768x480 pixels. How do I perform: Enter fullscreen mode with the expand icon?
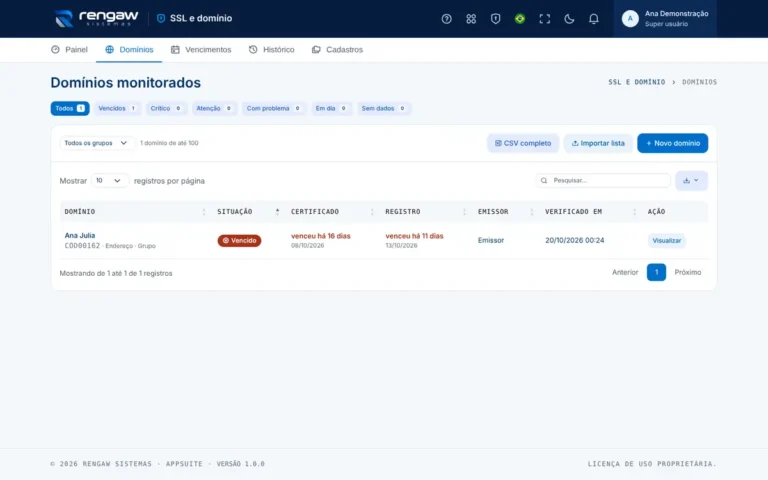(x=544, y=19)
